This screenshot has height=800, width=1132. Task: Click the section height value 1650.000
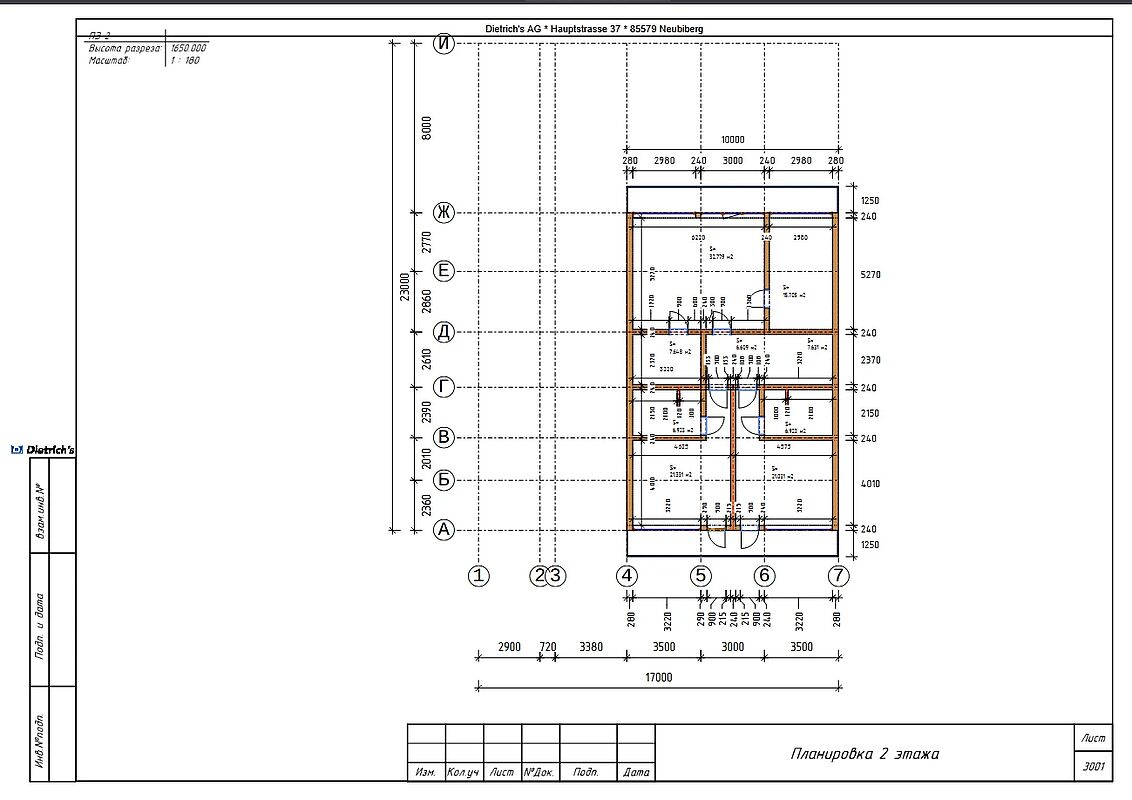[x=188, y=48]
